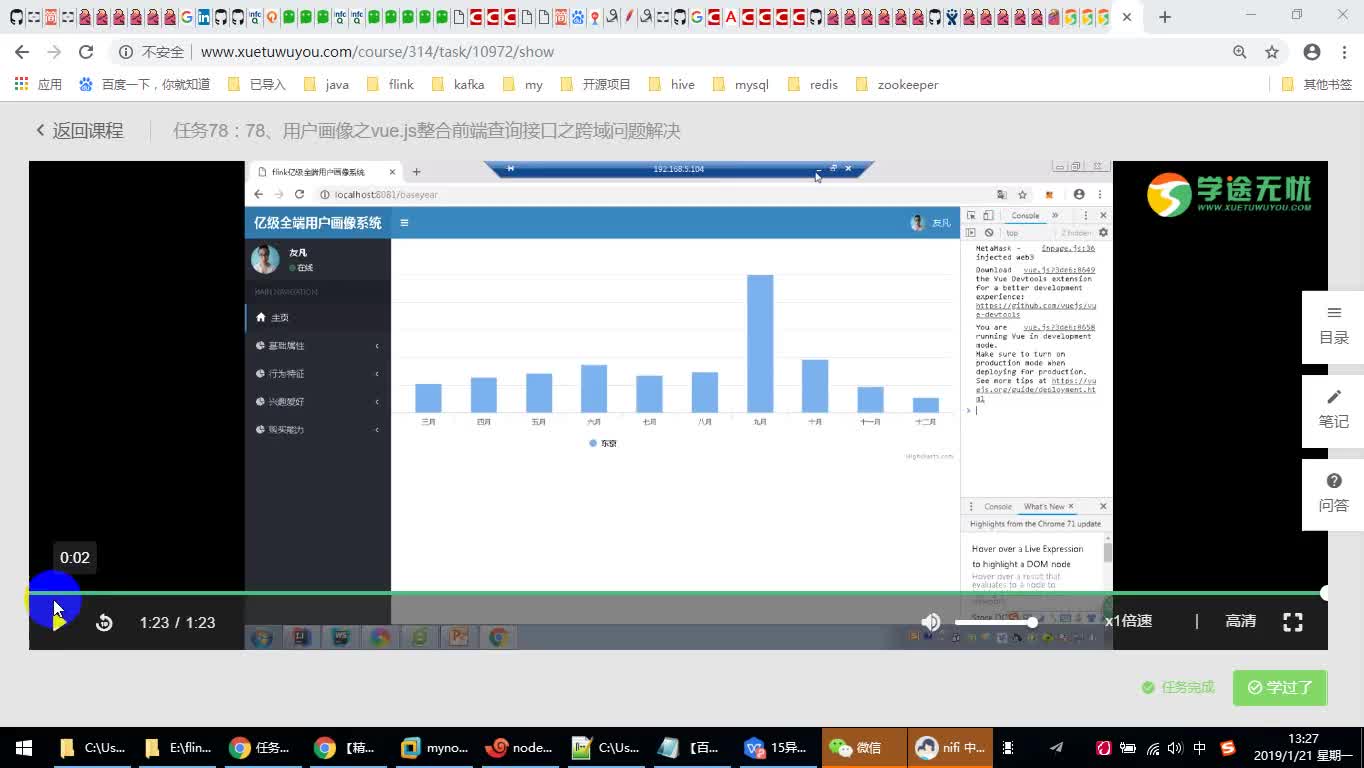
Task: Open the kafka bookmark folder
Action: [457, 84]
